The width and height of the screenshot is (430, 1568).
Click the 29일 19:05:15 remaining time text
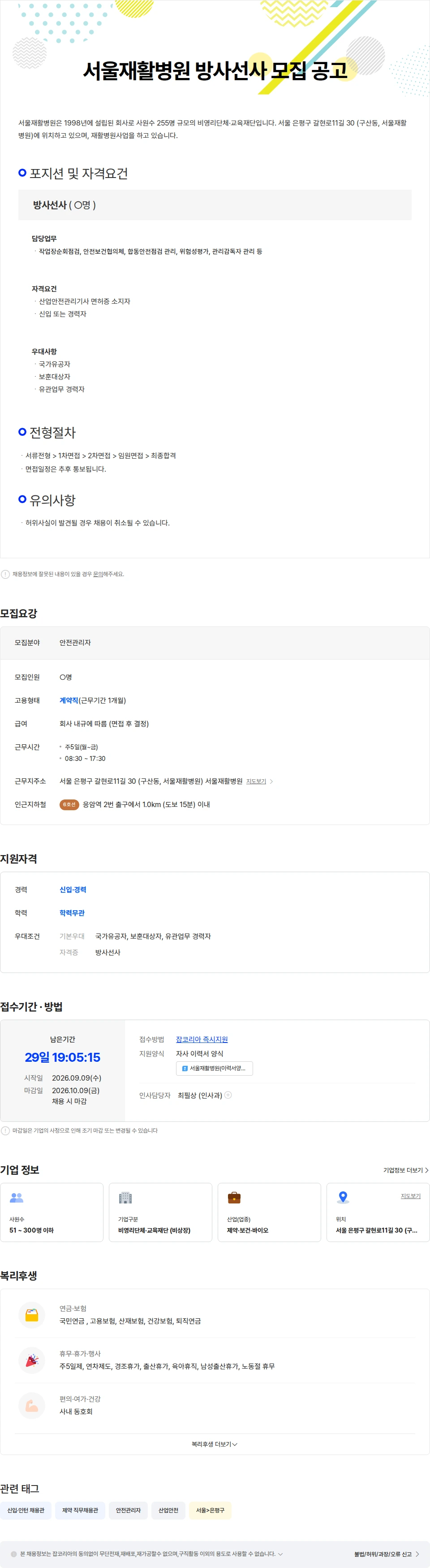click(63, 1057)
